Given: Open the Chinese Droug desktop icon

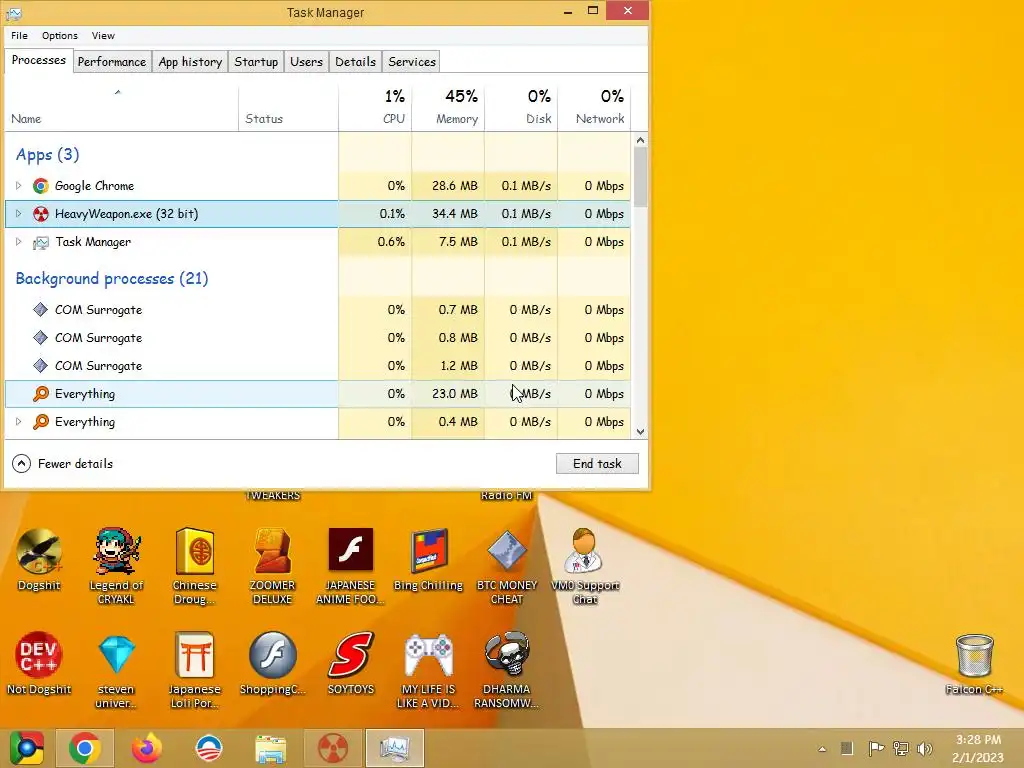Looking at the screenshot, I should pyautogui.click(x=195, y=567).
